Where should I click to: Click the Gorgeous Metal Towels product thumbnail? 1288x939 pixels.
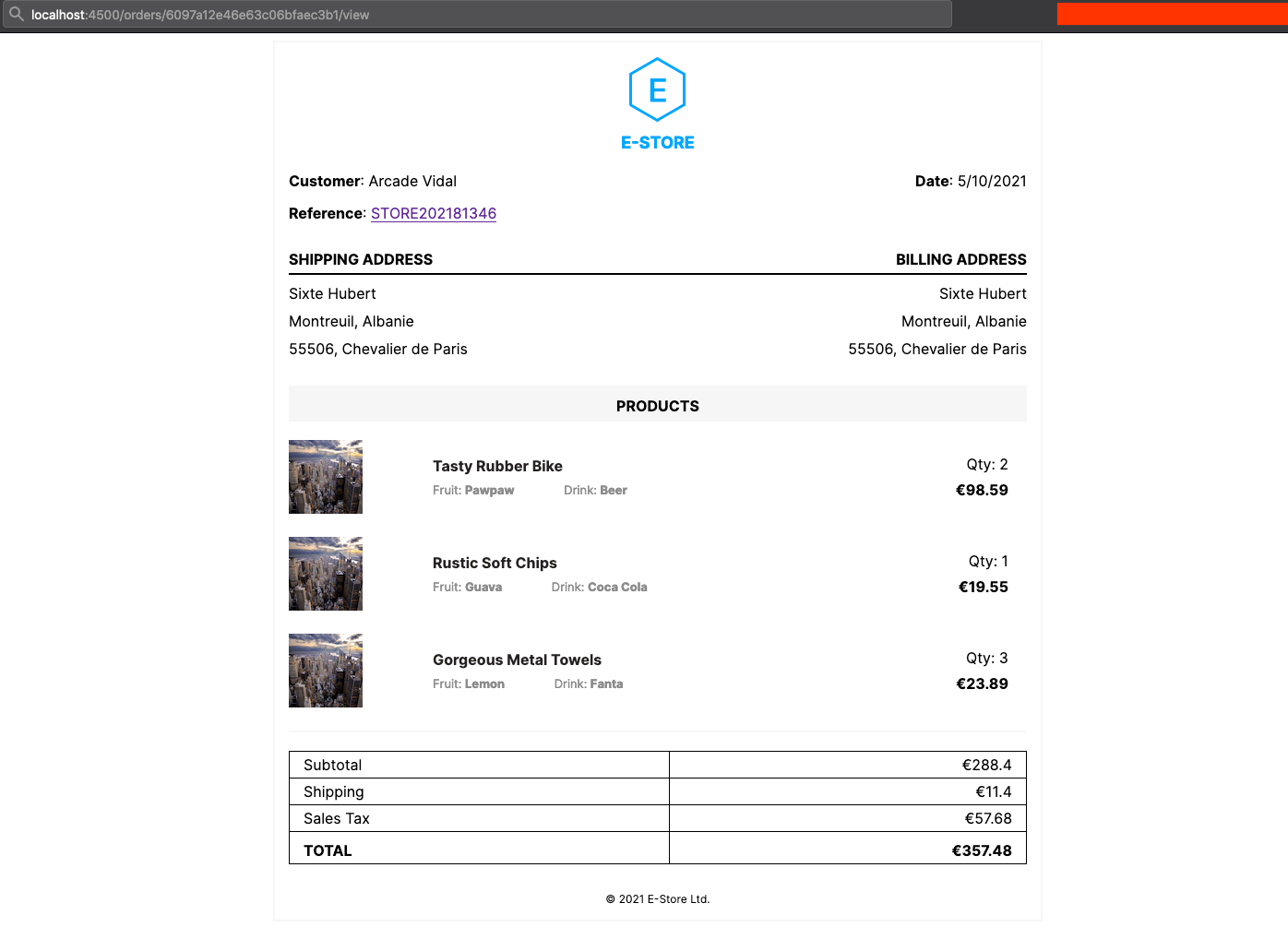pos(326,671)
